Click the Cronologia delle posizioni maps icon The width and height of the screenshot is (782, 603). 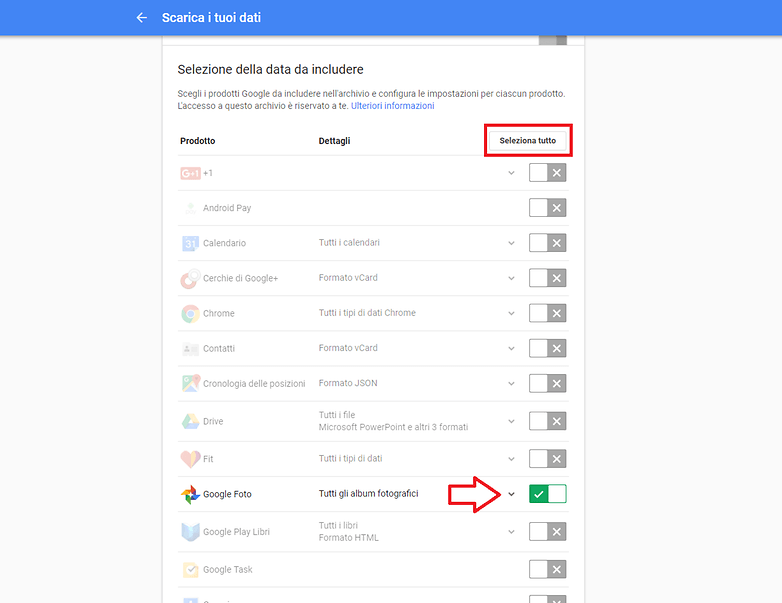191,383
